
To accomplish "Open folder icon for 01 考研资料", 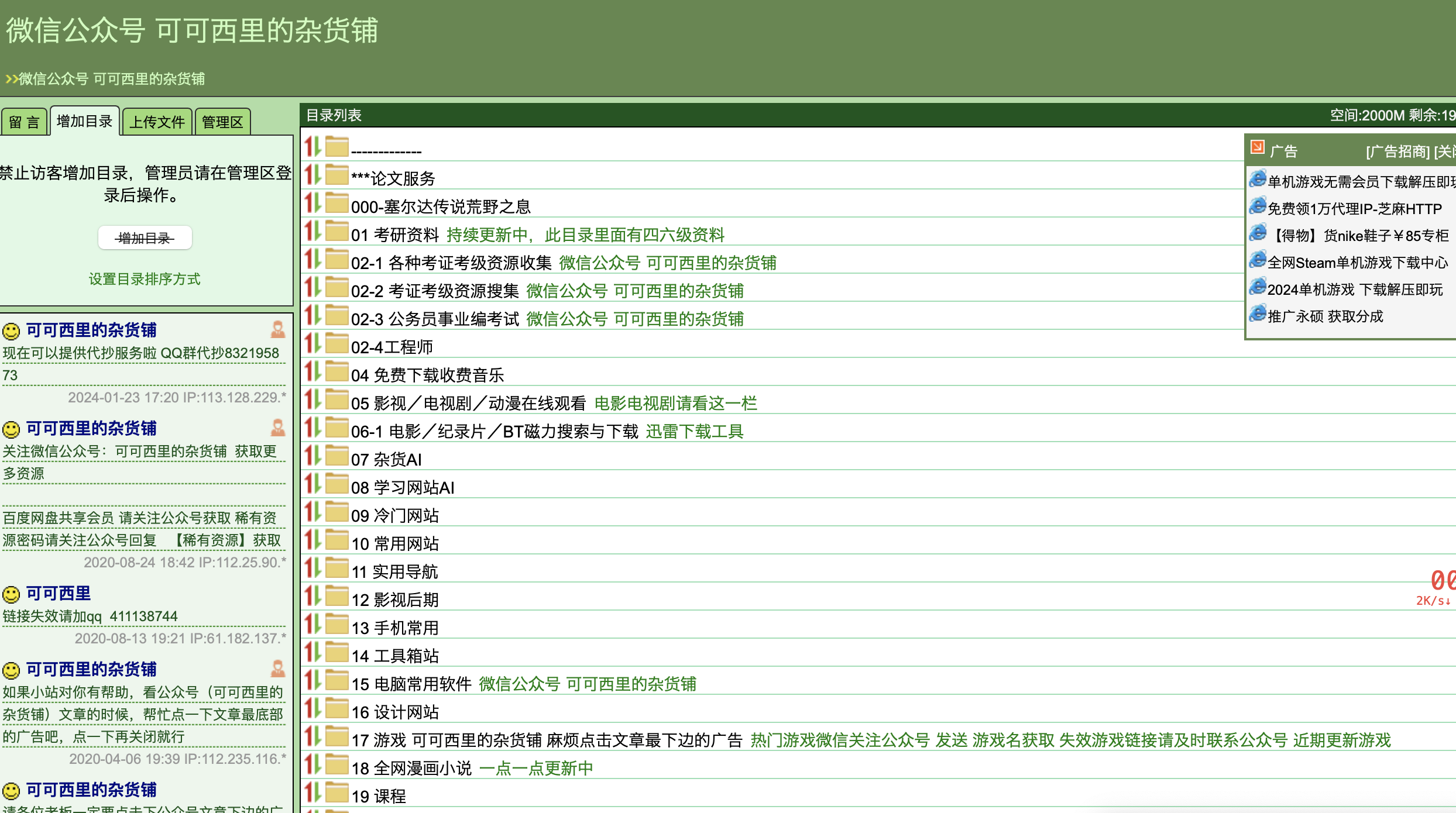I will 336,231.
